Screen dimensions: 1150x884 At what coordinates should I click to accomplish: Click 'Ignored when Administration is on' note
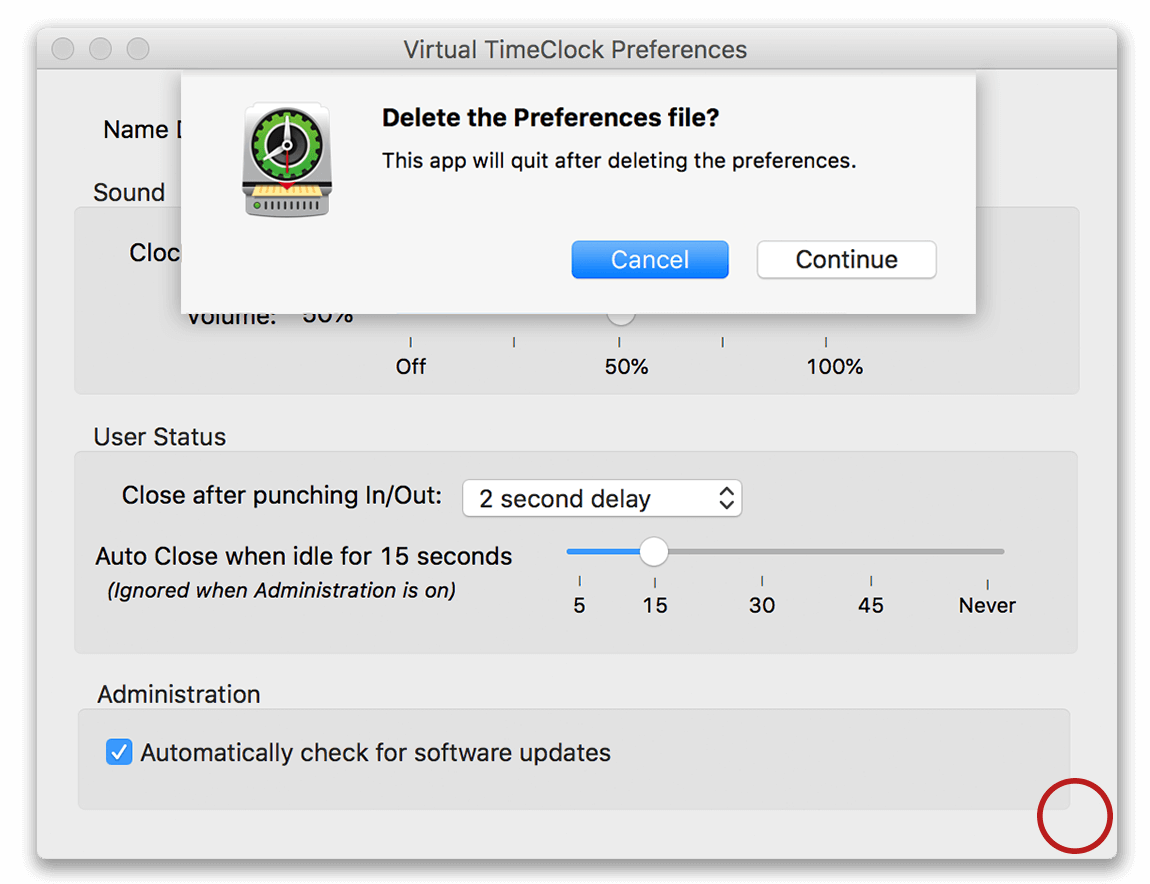click(x=282, y=590)
